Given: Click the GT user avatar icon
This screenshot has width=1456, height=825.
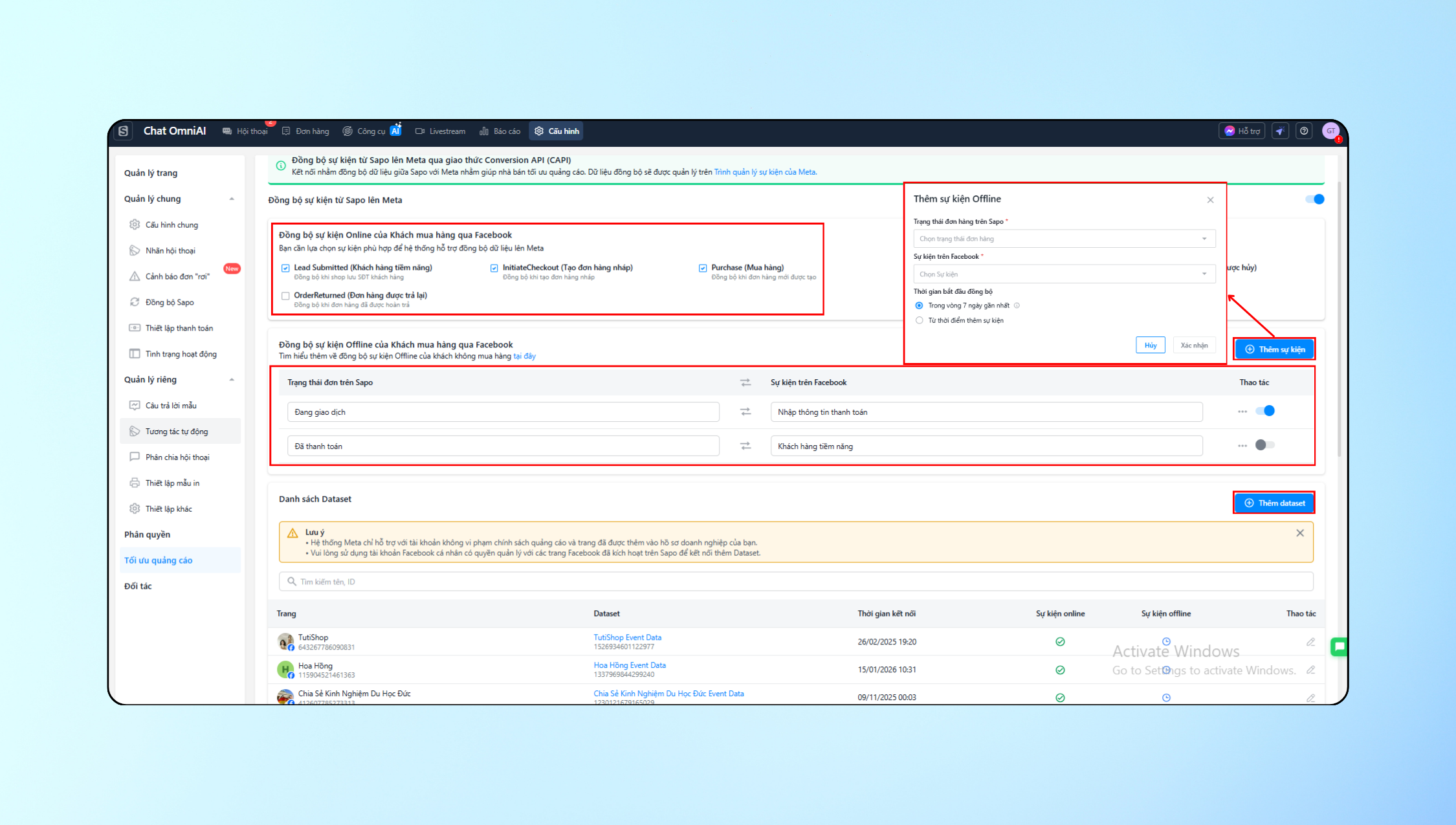Looking at the screenshot, I should tap(1330, 131).
